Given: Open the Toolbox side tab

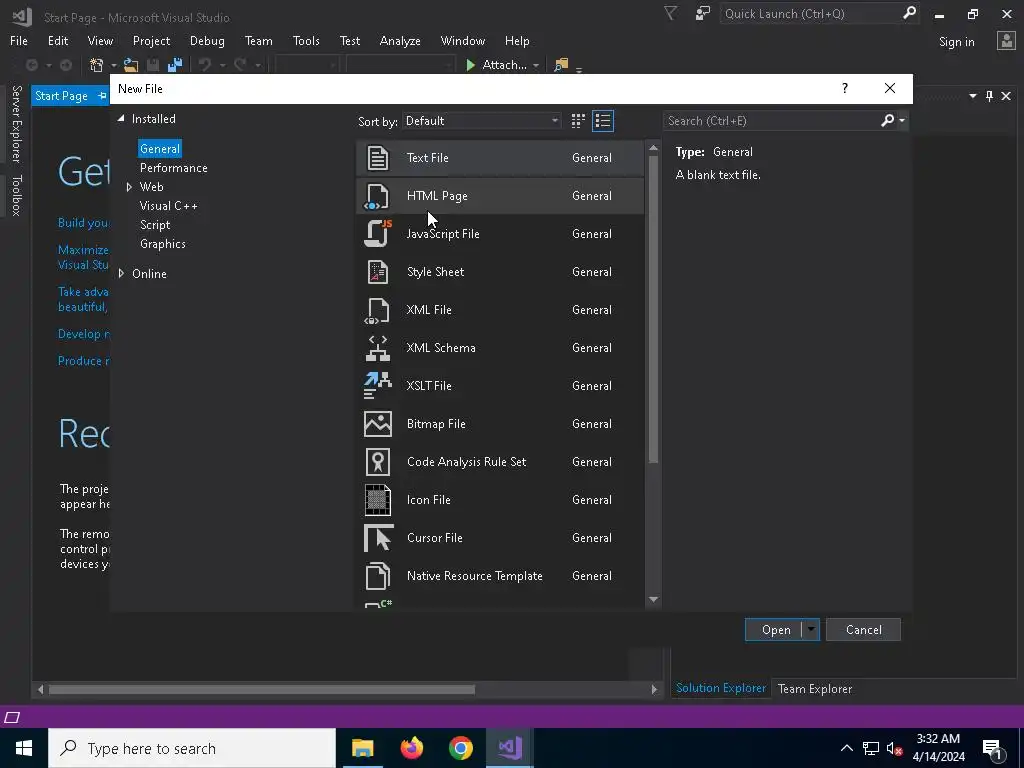Looking at the screenshot, I should coord(16,195).
